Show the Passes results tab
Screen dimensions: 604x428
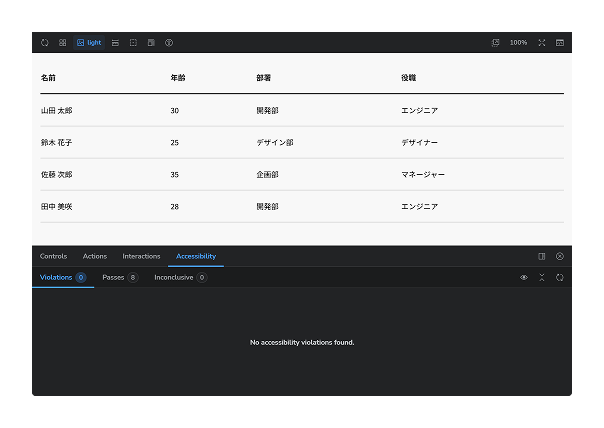pos(120,277)
